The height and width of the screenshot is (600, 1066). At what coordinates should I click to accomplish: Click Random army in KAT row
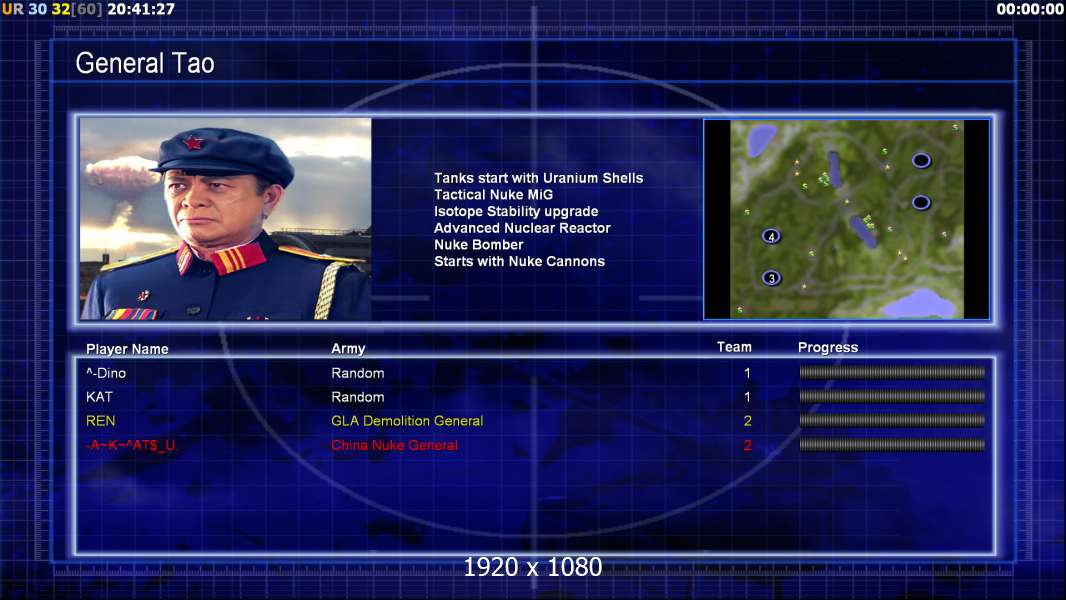click(358, 397)
